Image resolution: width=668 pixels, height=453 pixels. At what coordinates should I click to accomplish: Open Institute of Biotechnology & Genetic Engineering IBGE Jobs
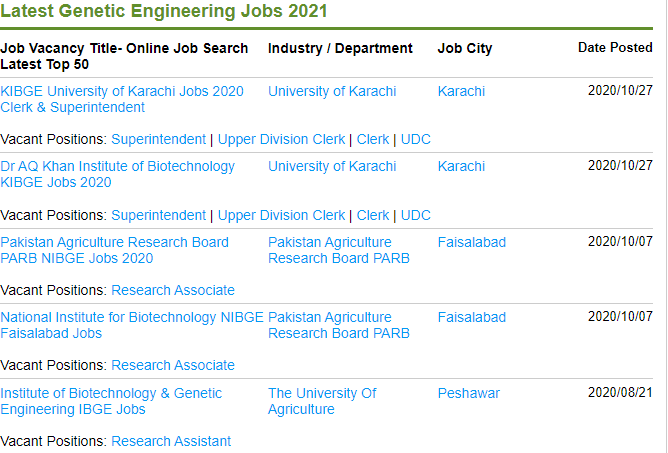[x=111, y=401]
